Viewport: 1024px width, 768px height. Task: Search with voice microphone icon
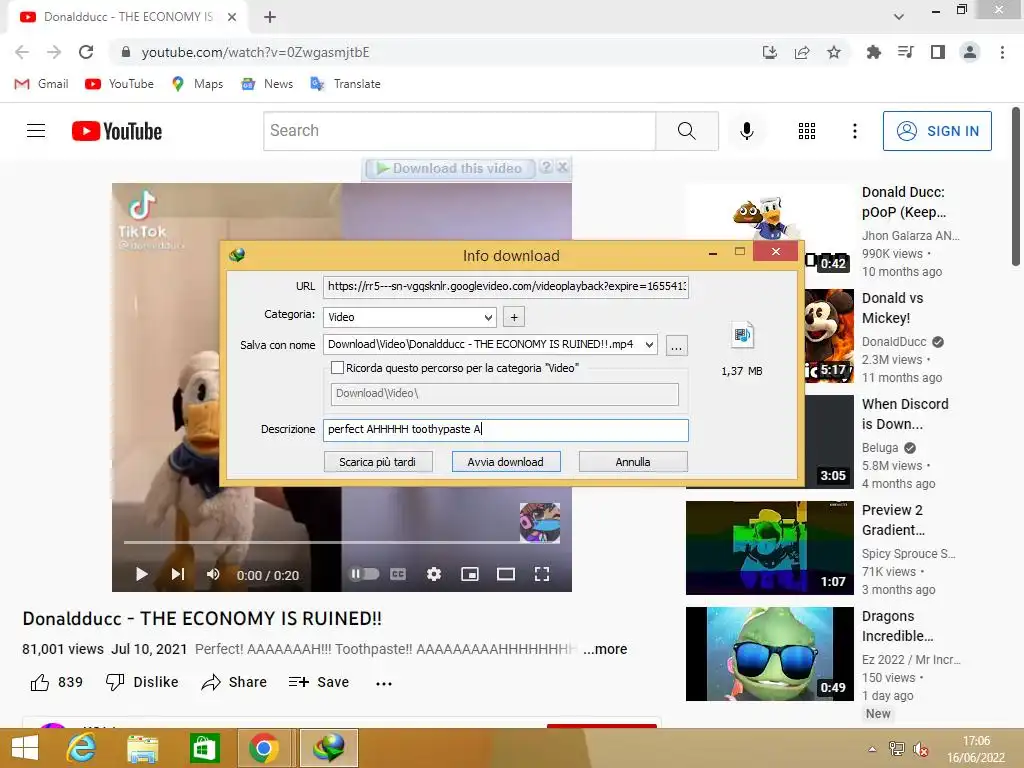click(746, 131)
